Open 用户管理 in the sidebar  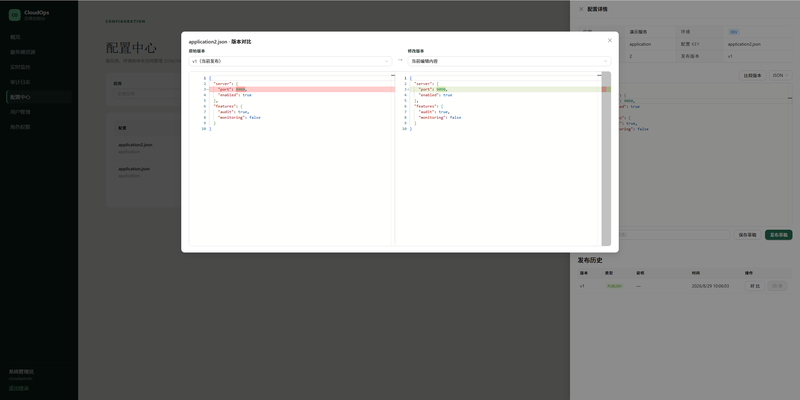[39, 112]
